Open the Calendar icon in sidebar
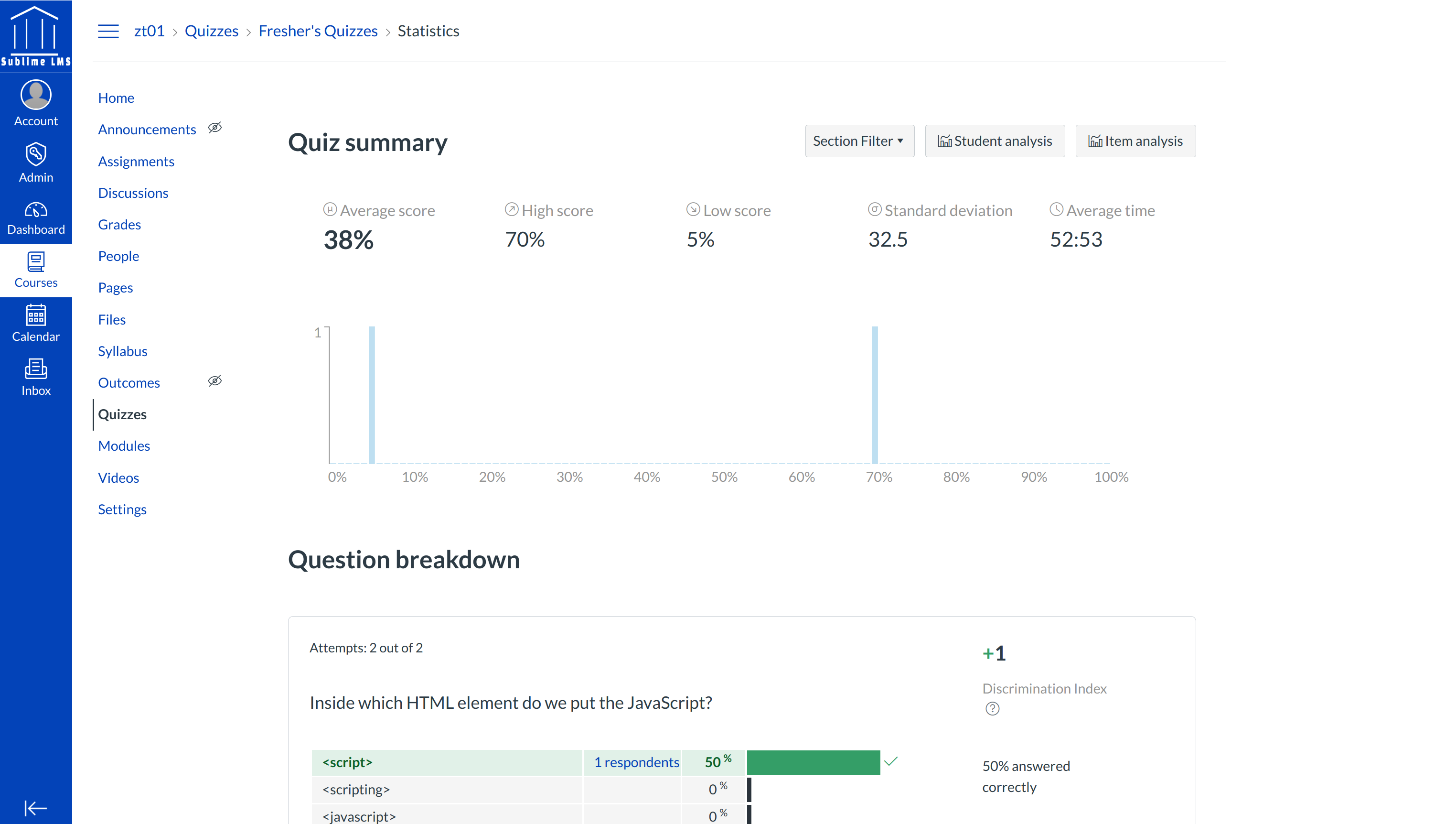Screen dimensions: 1456x824 (36, 315)
